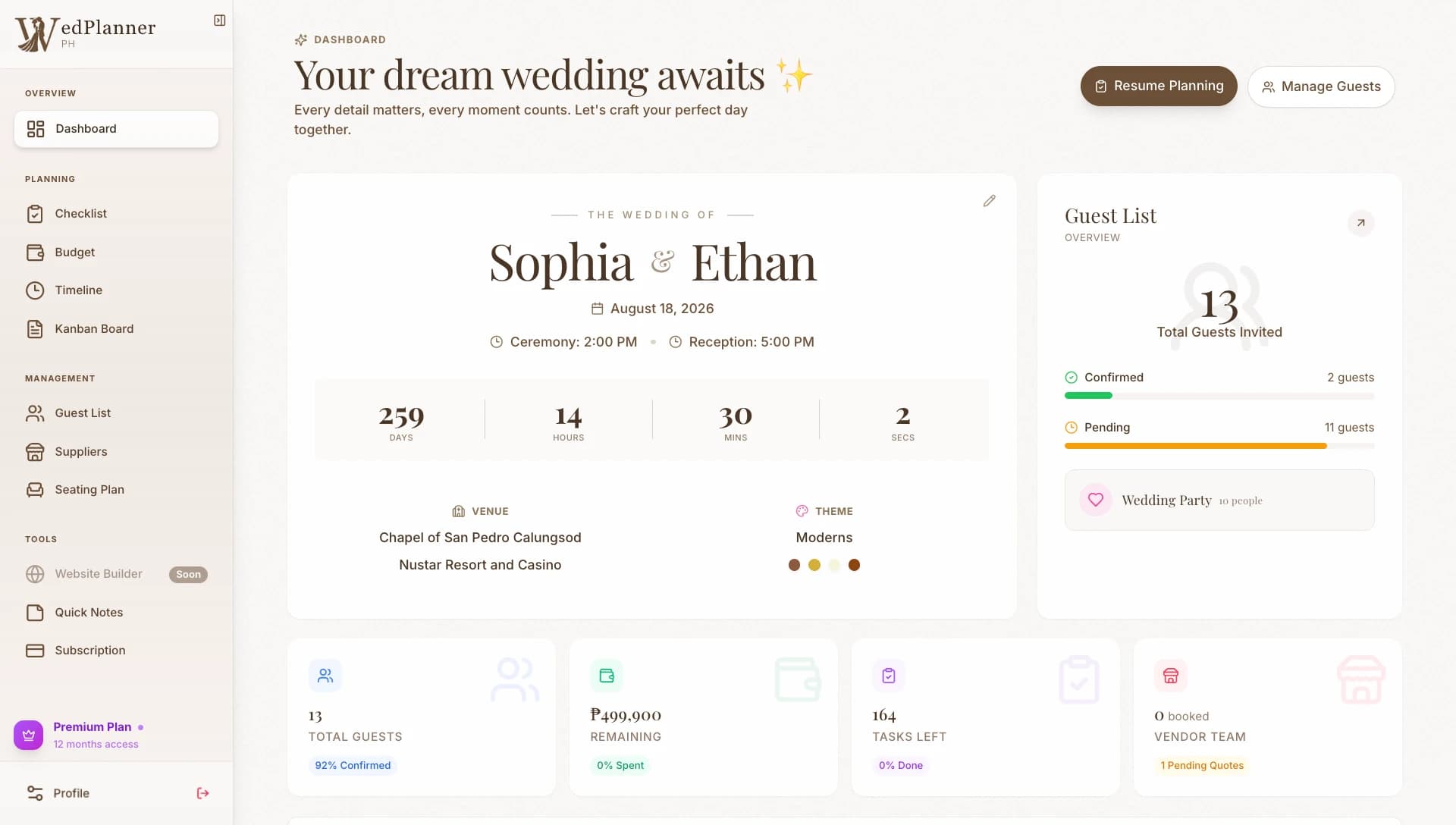
Task: Open the Checklist from the sidebar
Action: click(79, 213)
